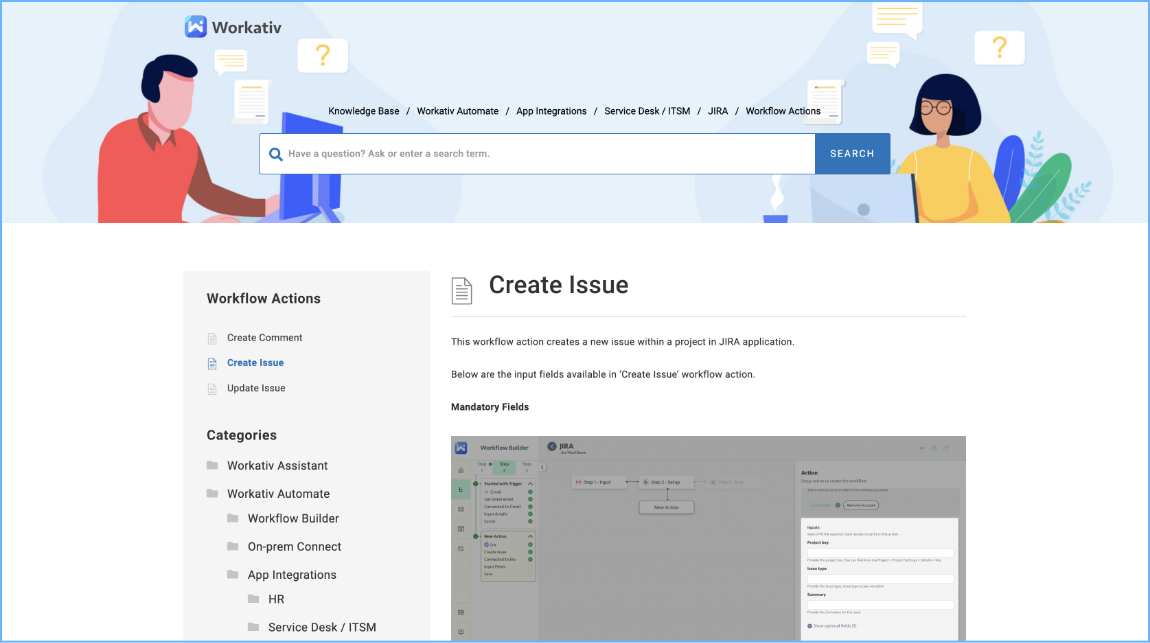Open the Workativ Assistant category
The height and width of the screenshot is (643, 1150).
pos(277,466)
